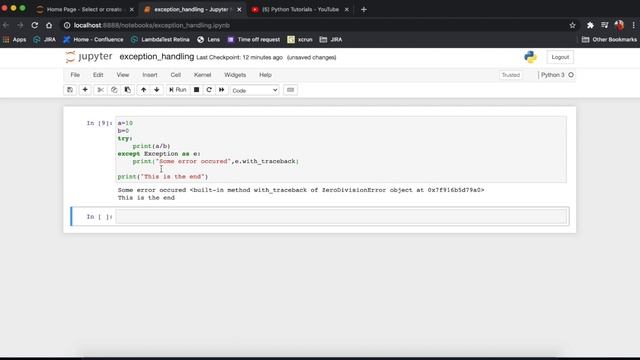
Task: Move selected cell down arrow
Action: 157,90
